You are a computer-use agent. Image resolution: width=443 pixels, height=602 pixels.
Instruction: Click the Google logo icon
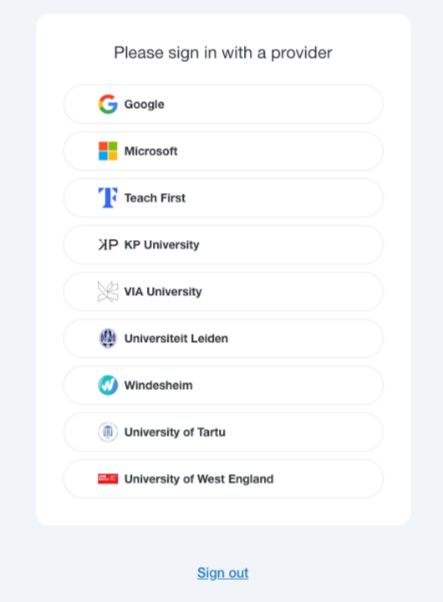[108, 104]
